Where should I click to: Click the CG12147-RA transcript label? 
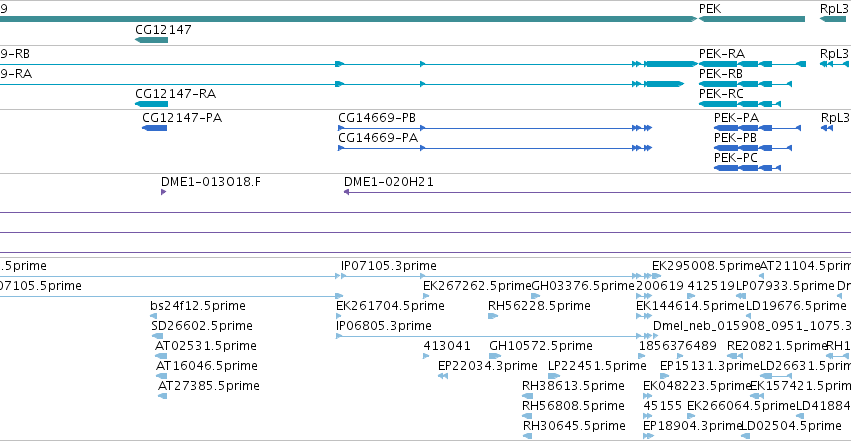click(175, 94)
